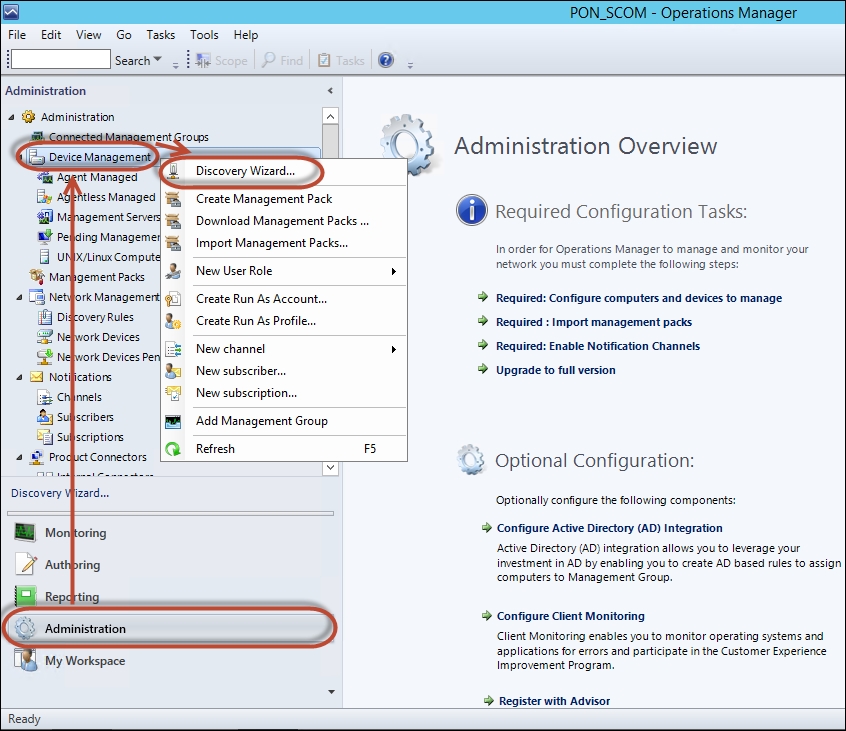Screen dimensions: 846x731
Task: Click the Subscriptions tree icon
Action: point(44,436)
